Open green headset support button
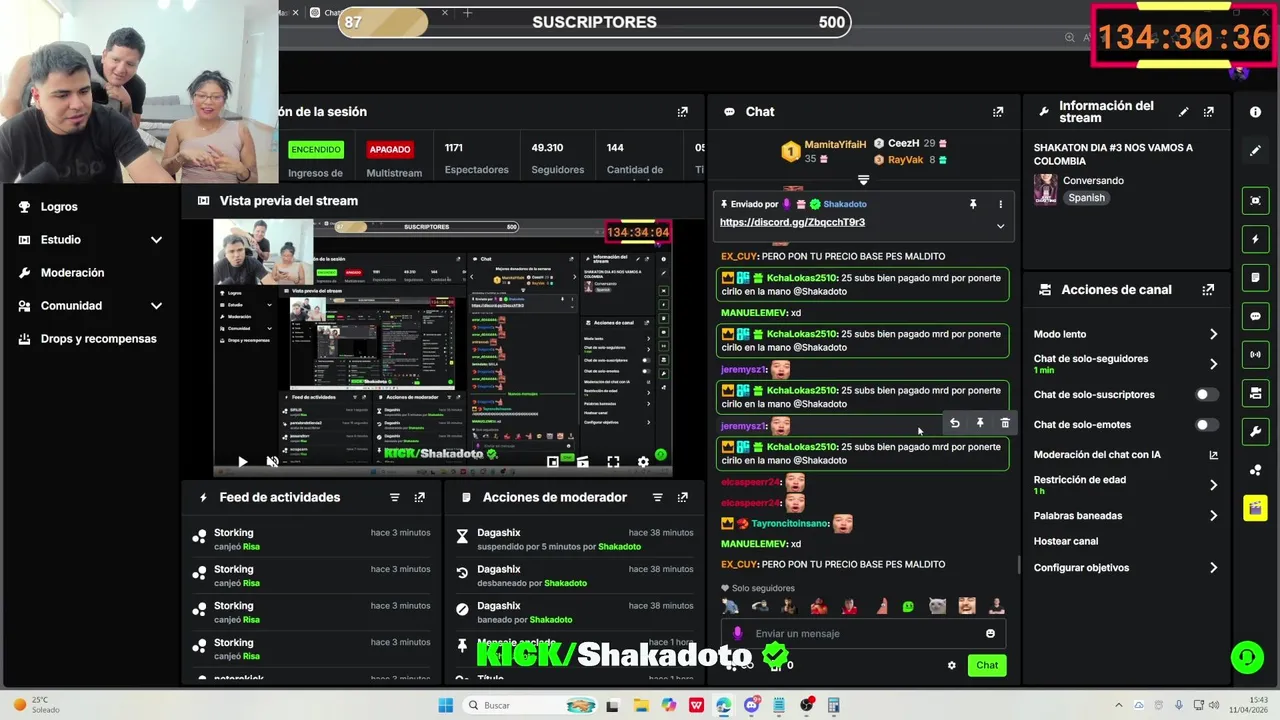 coord(1247,657)
